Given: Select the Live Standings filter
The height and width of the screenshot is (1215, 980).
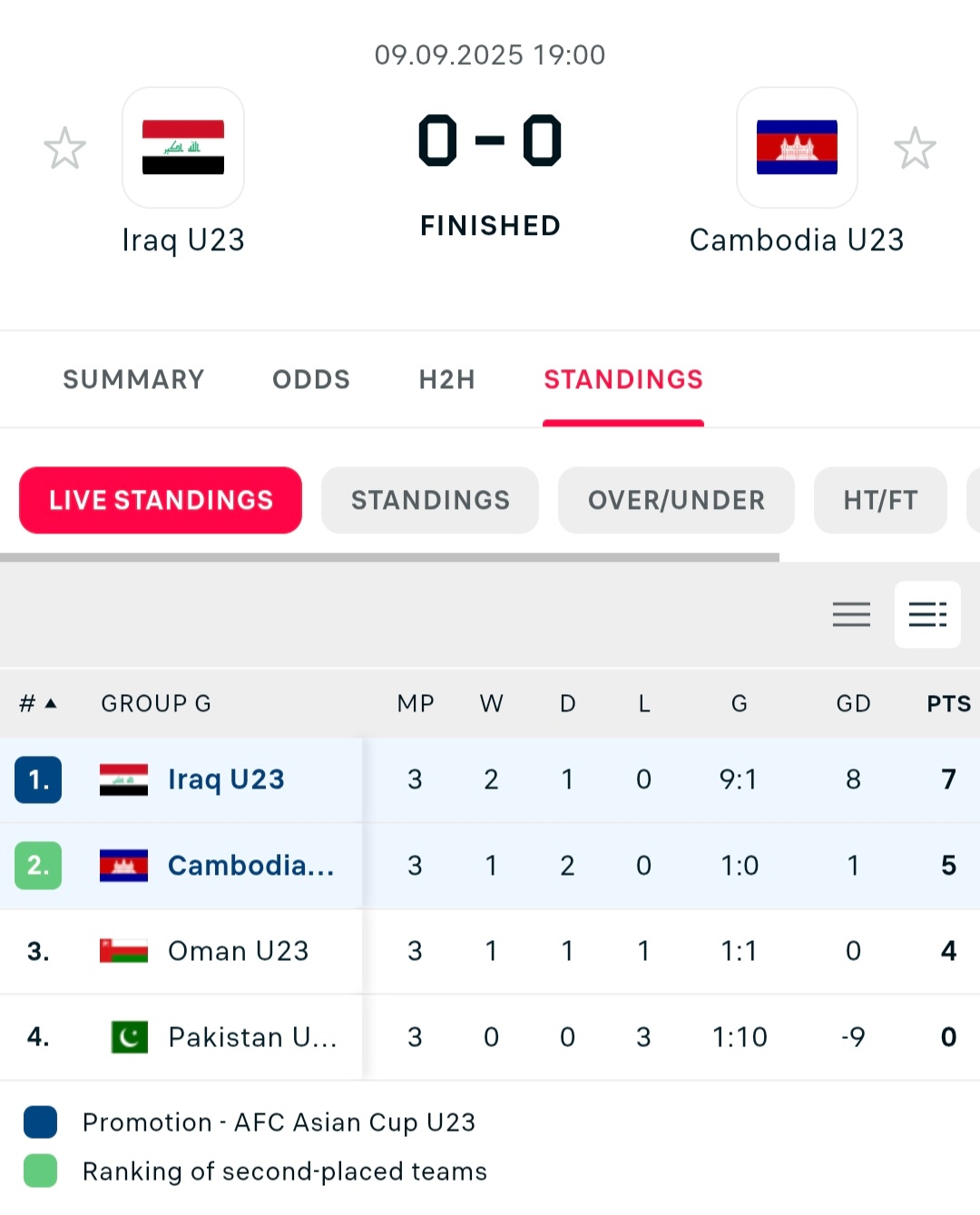Looking at the screenshot, I should click(x=161, y=500).
